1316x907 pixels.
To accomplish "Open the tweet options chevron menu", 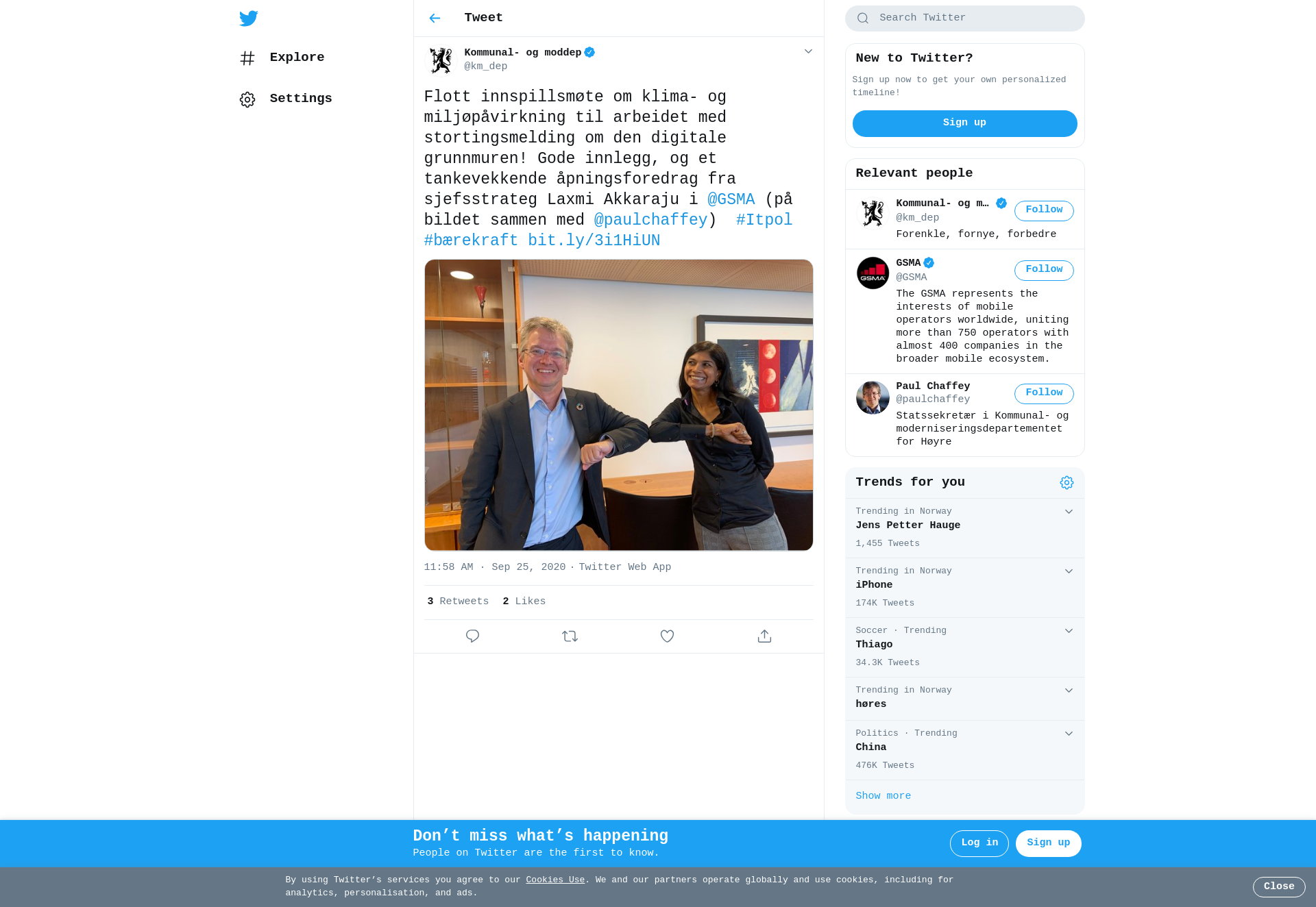I will 808,52.
